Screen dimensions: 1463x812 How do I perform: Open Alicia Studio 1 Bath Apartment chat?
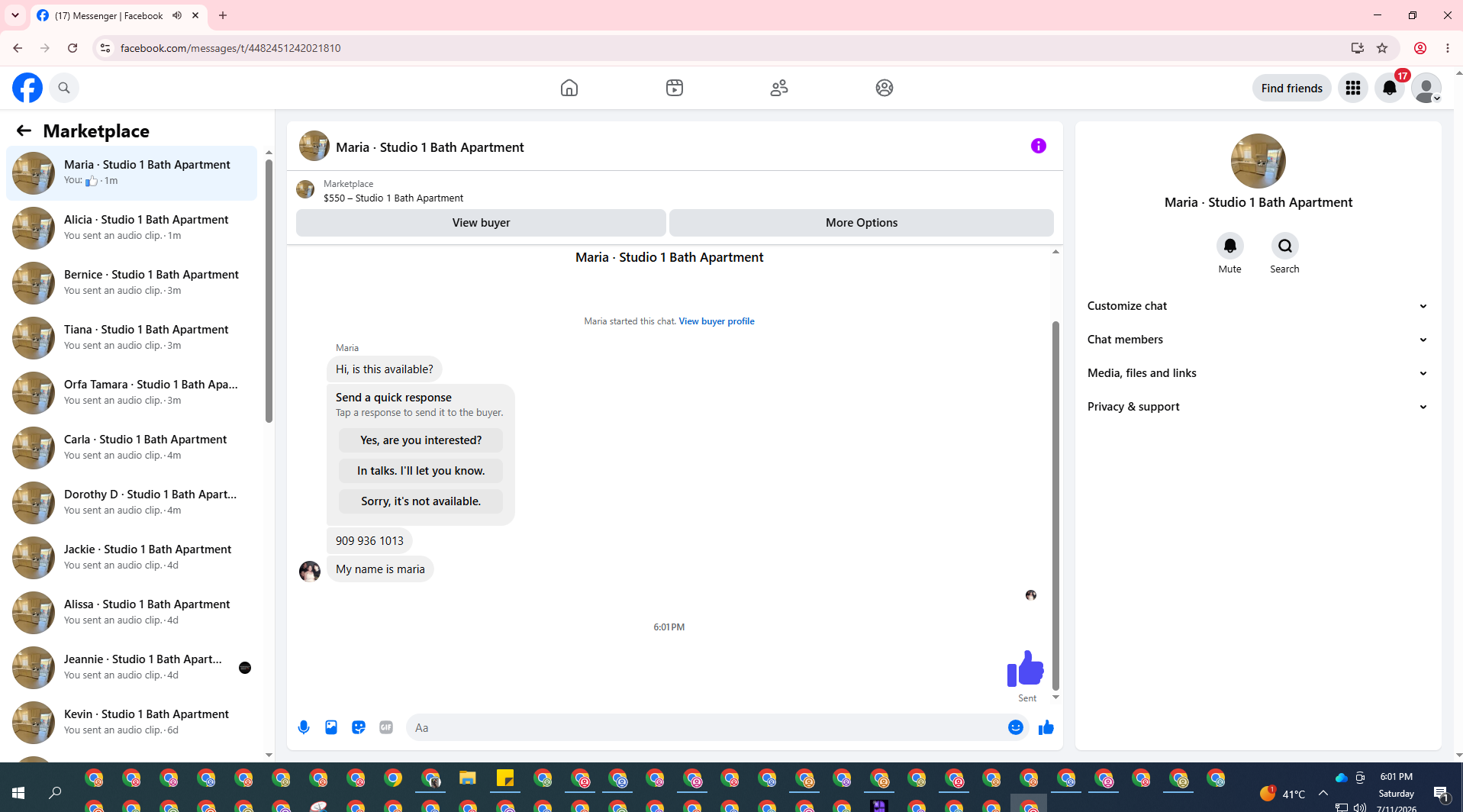tap(132, 227)
